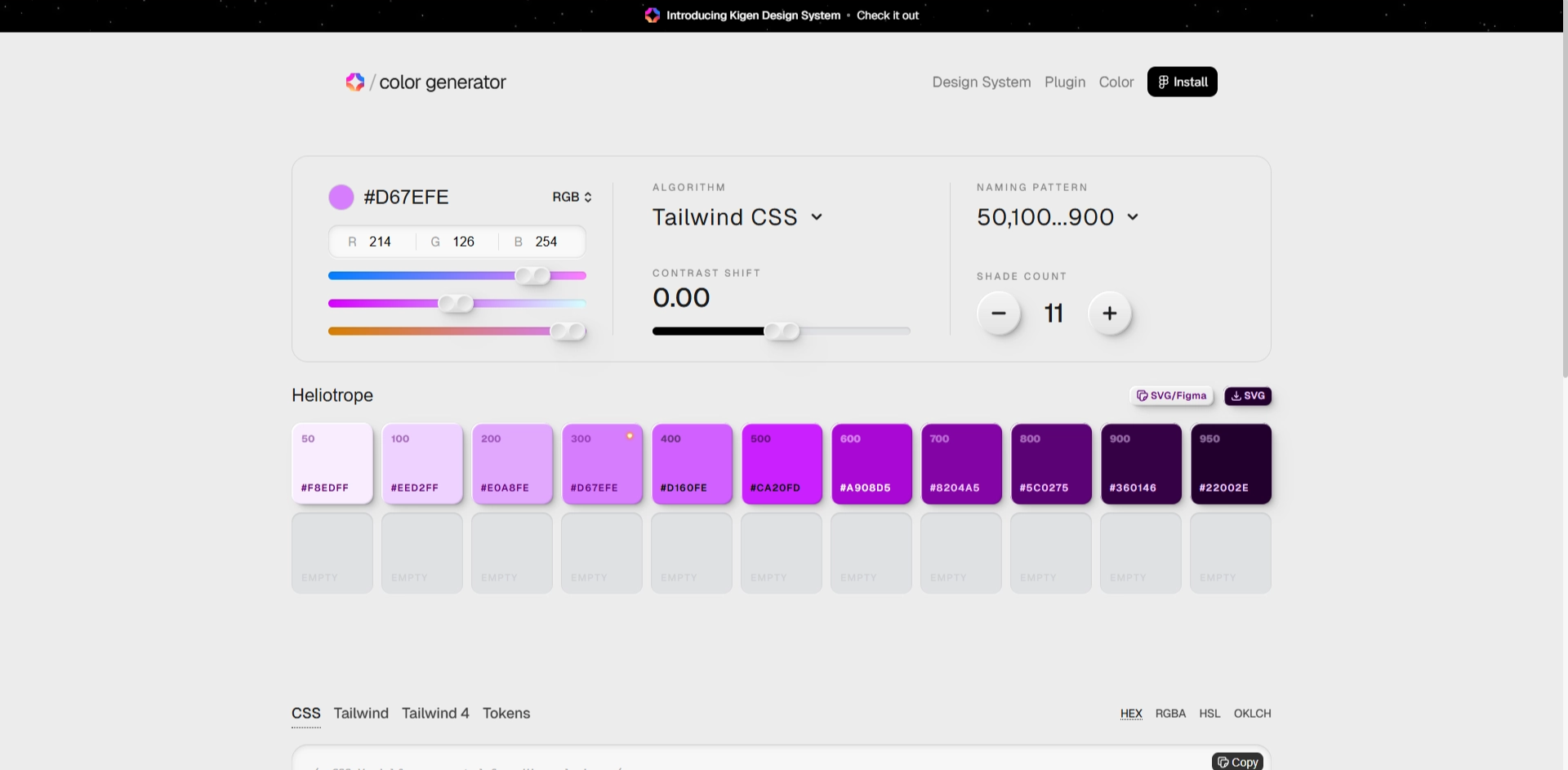Select the Tokens tab
This screenshot has height=770, width=1568.
[506, 714]
